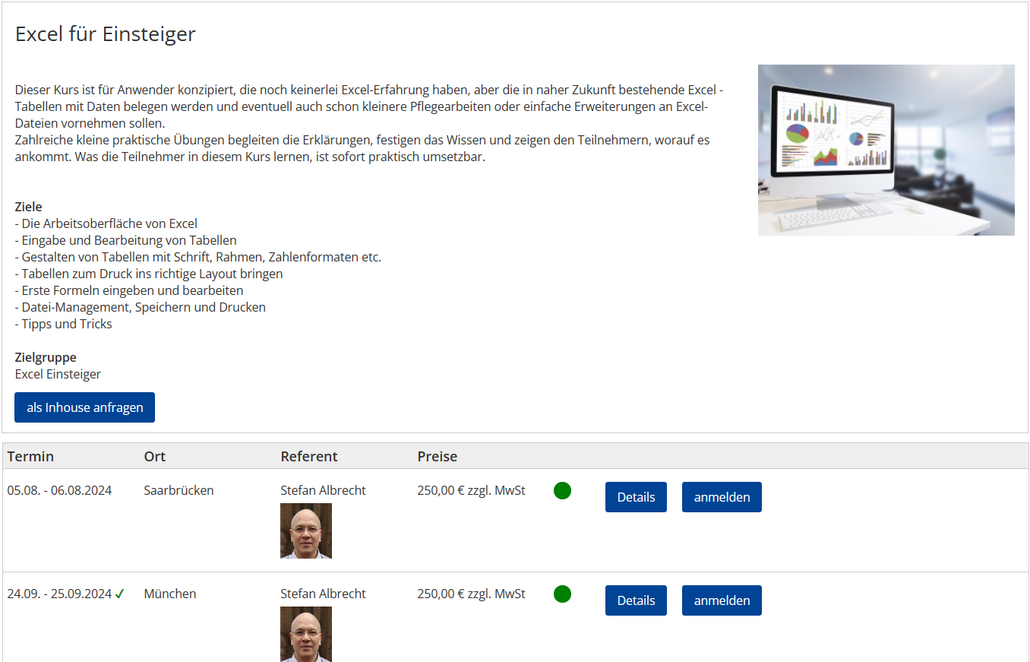This screenshot has width=1030, height=662.
Task: Click the referent name in the München row
Action: click(x=323, y=593)
